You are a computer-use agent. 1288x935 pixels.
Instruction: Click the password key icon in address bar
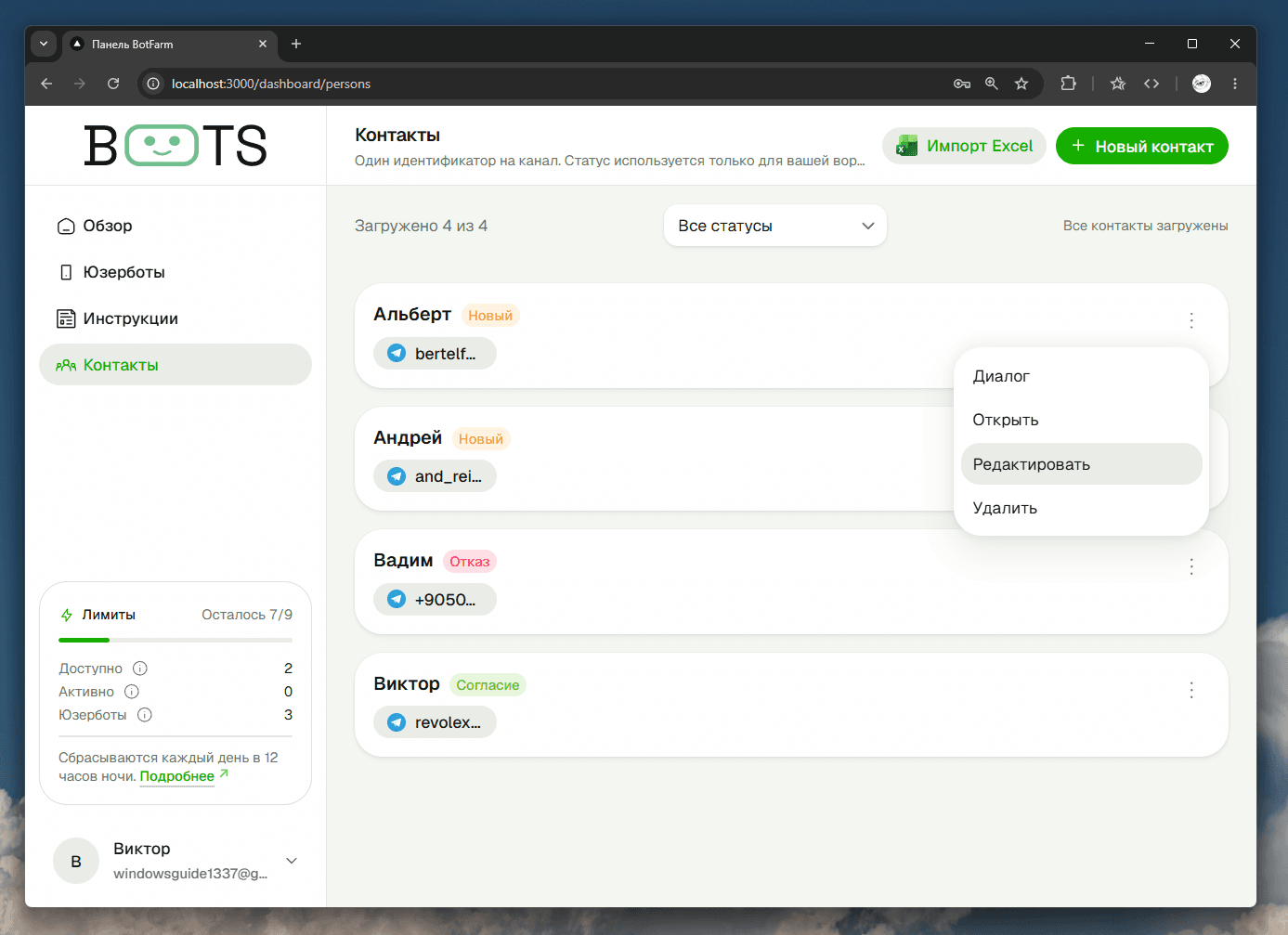[962, 84]
